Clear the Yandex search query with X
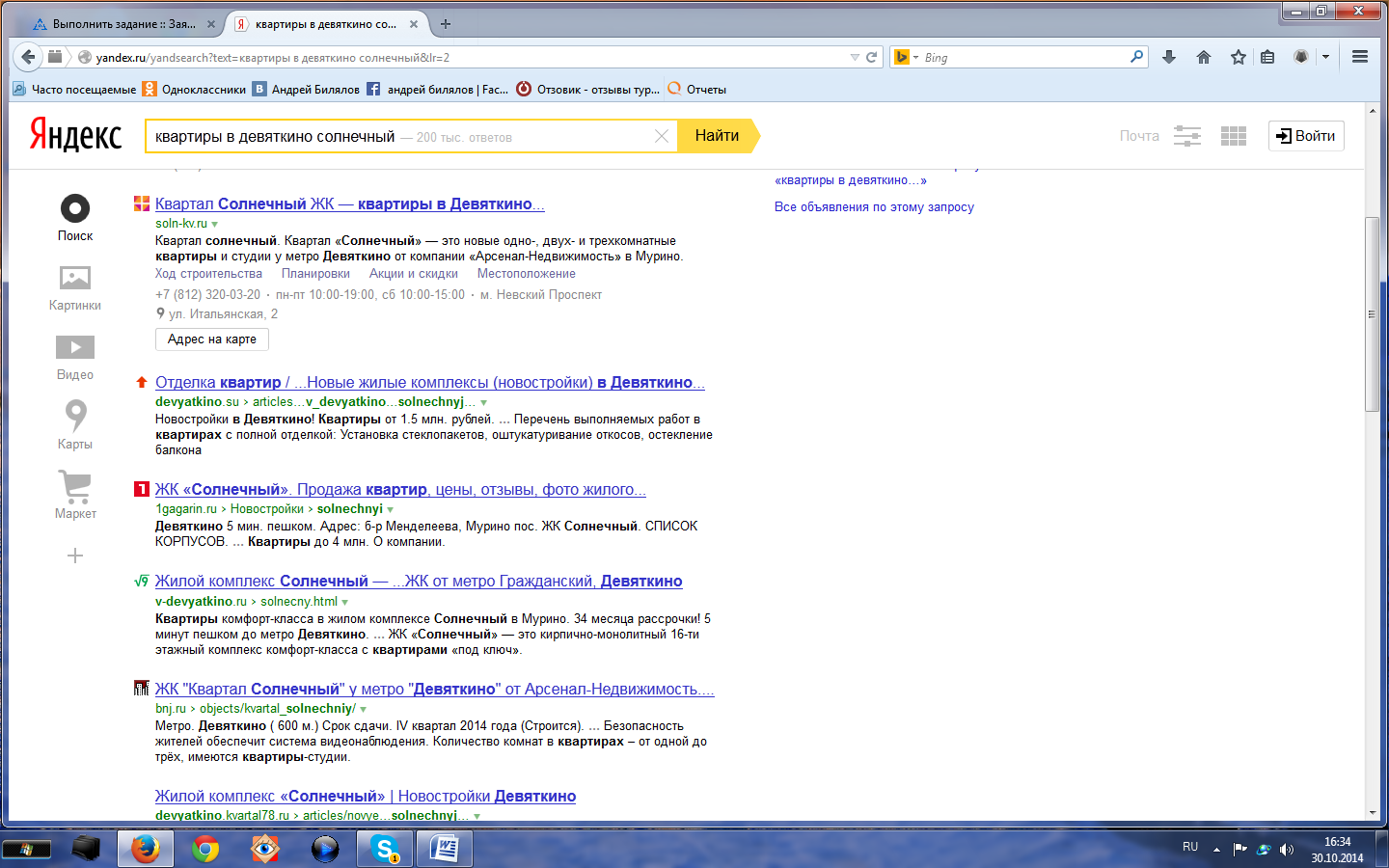Viewport: 1389px width, 868px height. click(x=662, y=136)
